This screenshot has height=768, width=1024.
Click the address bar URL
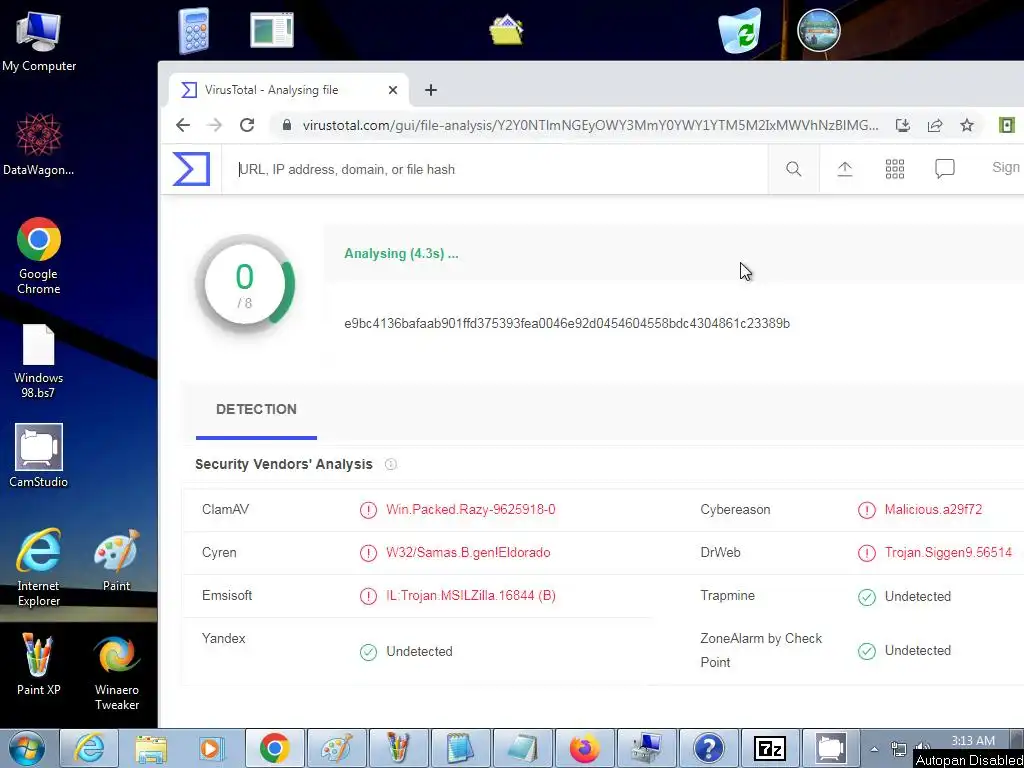pyautogui.click(x=590, y=125)
